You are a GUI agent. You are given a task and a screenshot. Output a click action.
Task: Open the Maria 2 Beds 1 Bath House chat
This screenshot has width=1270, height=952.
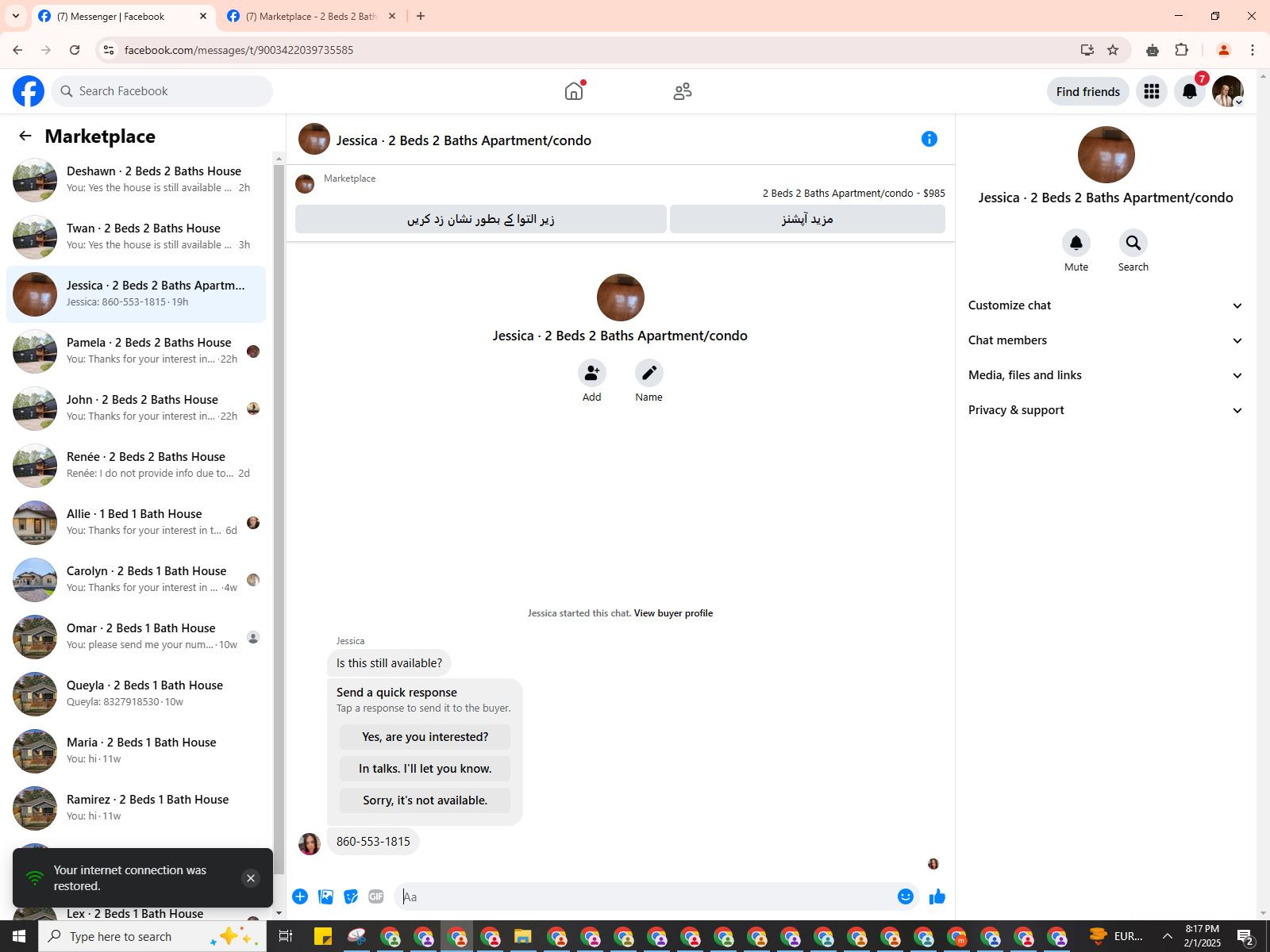tap(137, 751)
